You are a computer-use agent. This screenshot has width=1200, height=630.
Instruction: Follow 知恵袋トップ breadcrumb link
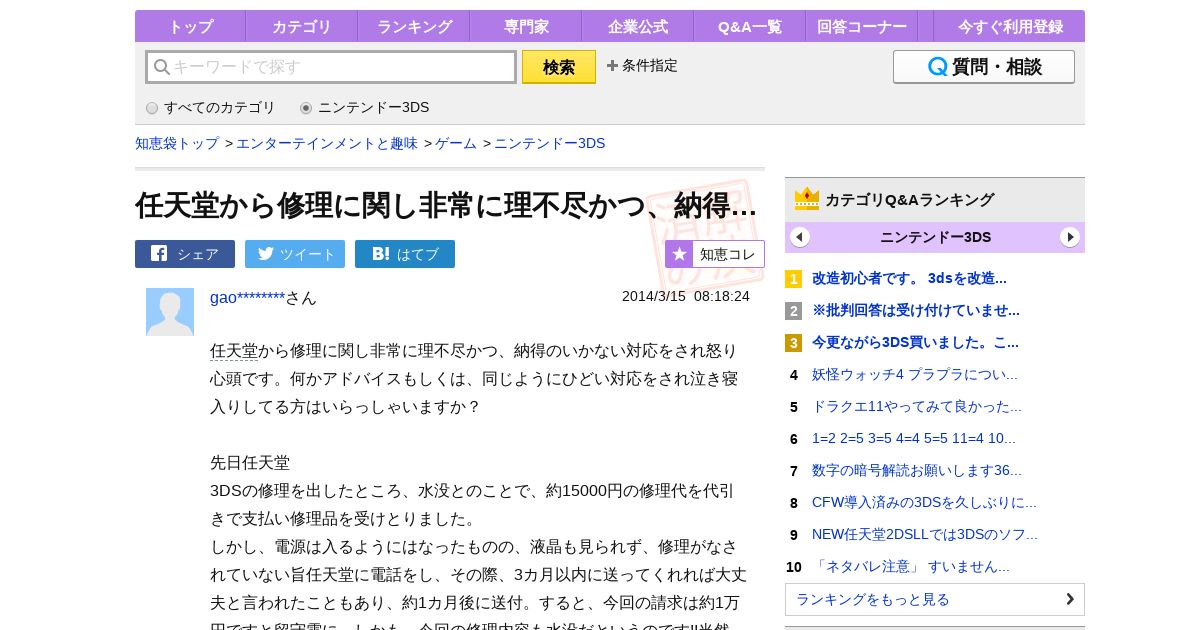point(177,143)
